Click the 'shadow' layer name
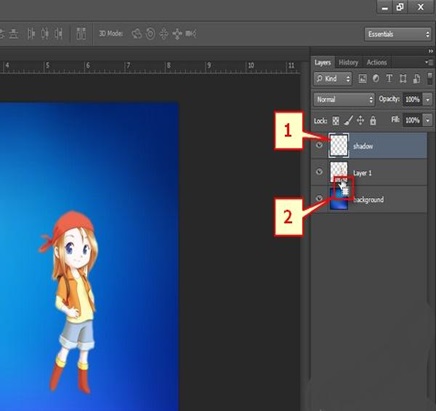 [x=363, y=146]
